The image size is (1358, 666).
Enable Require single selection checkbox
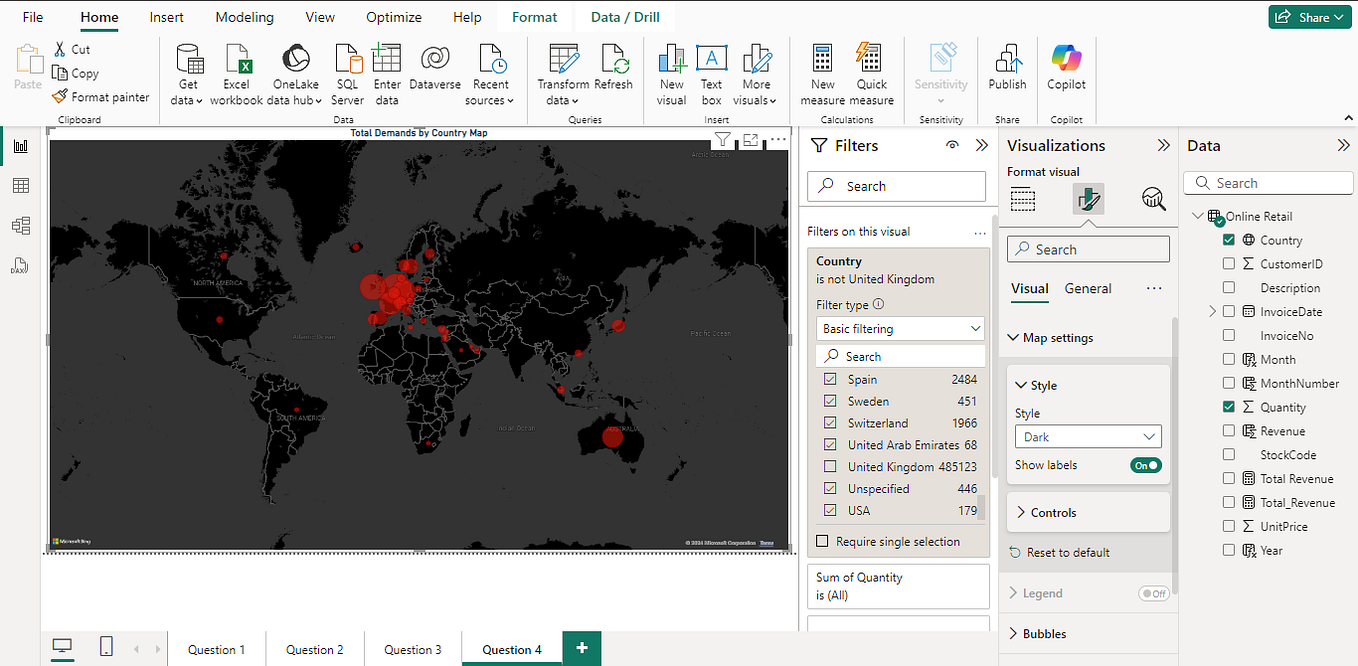[x=823, y=541]
